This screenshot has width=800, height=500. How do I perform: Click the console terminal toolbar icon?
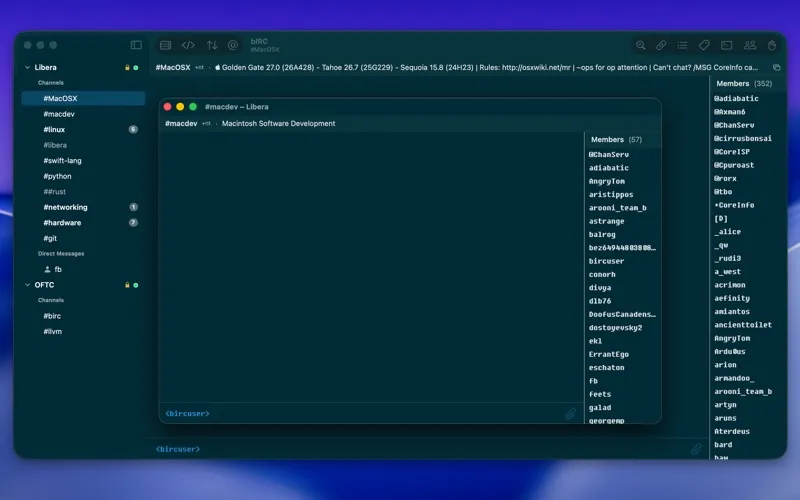click(x=727, y=45)
